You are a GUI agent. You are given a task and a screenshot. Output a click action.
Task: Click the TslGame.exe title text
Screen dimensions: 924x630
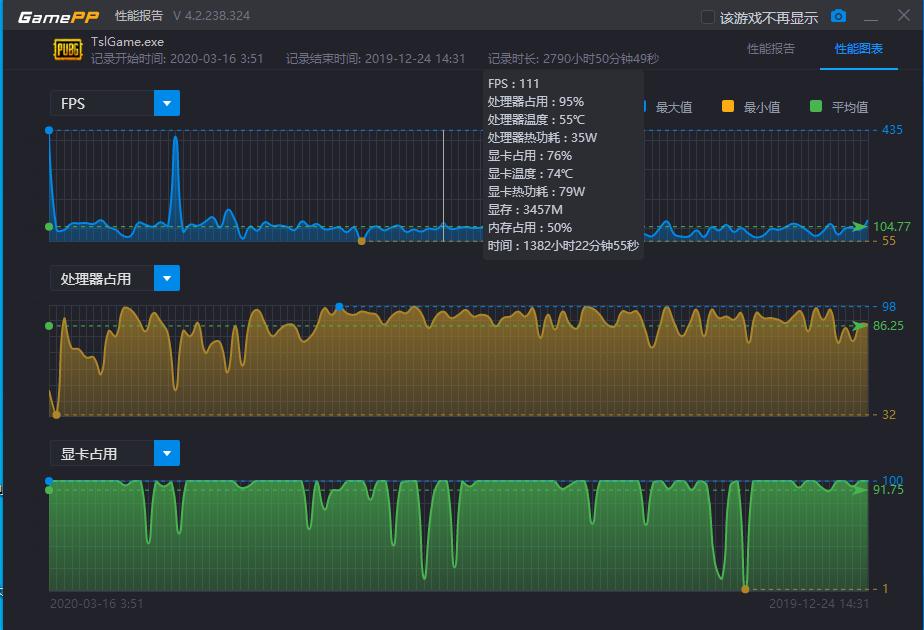click(130, 40)
